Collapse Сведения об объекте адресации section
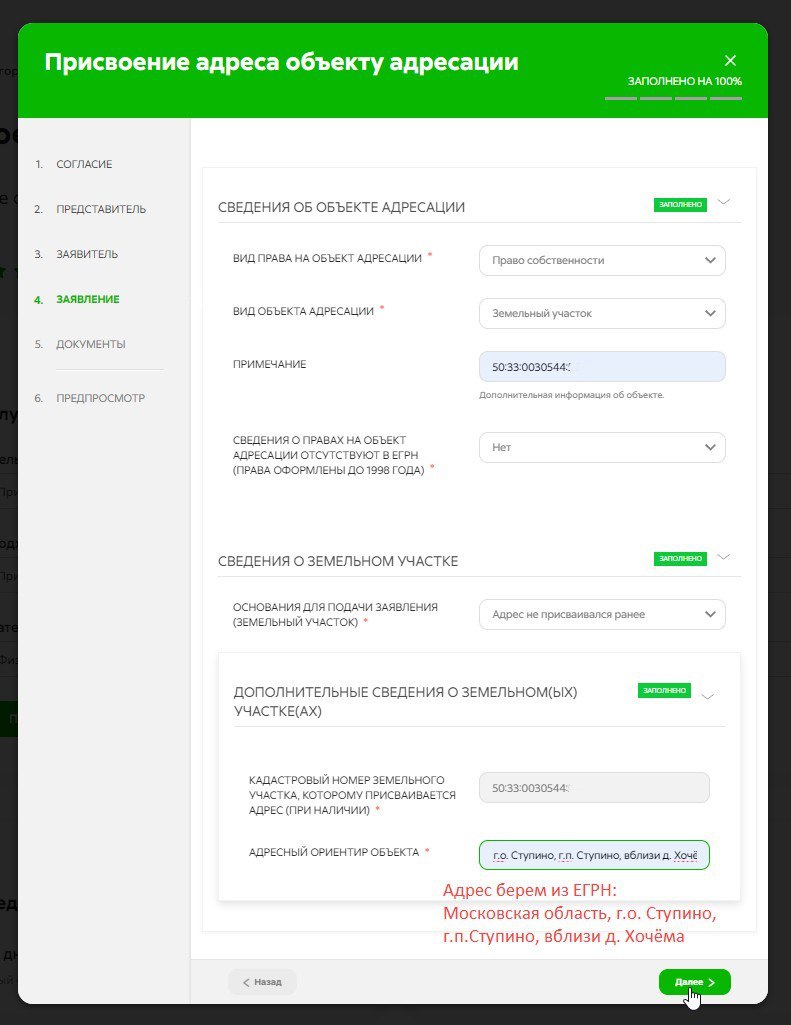791x1025 pixels. pos(724,202)
